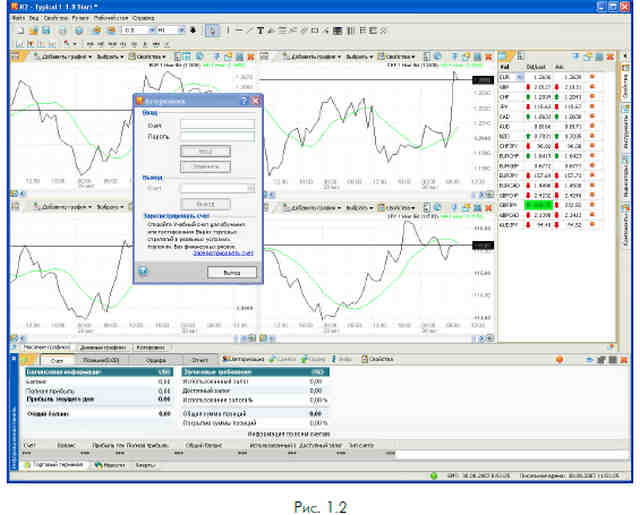Select the pointer cursor tool in toolbar
The height and width of the screenshot is (515, 640).
212,31
